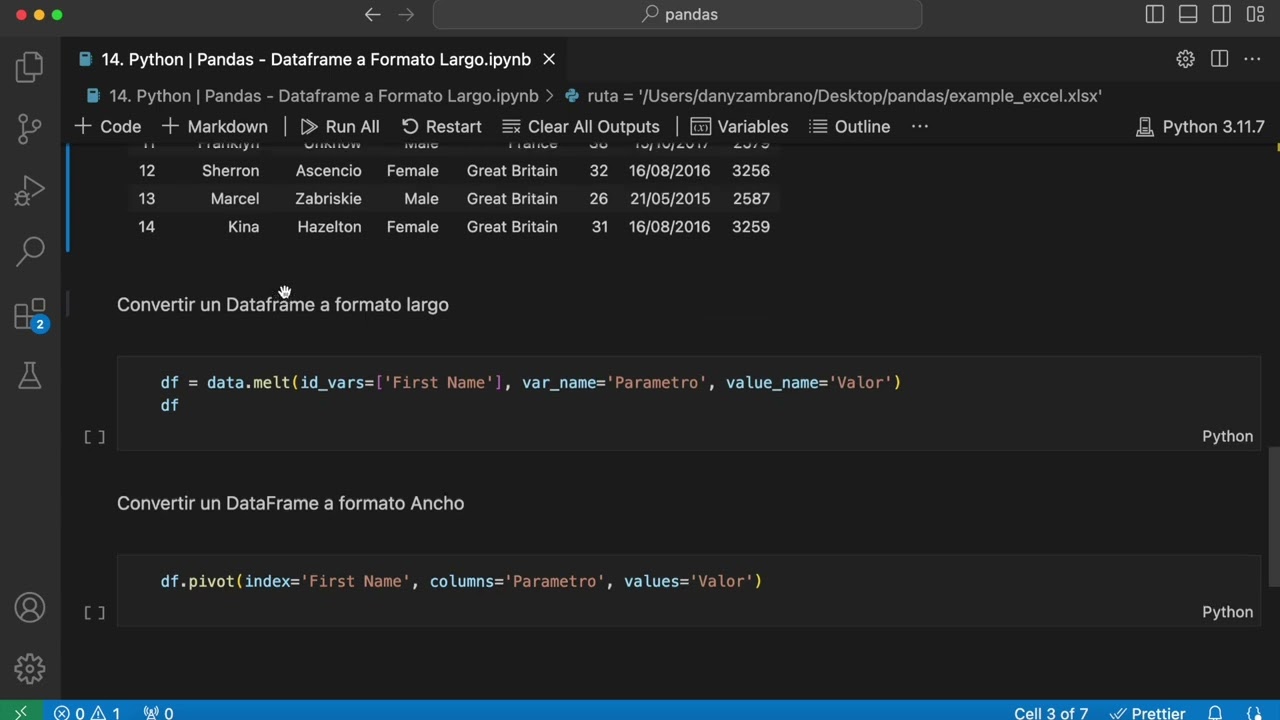Go back with the left arrow

(x=372, y=14)
